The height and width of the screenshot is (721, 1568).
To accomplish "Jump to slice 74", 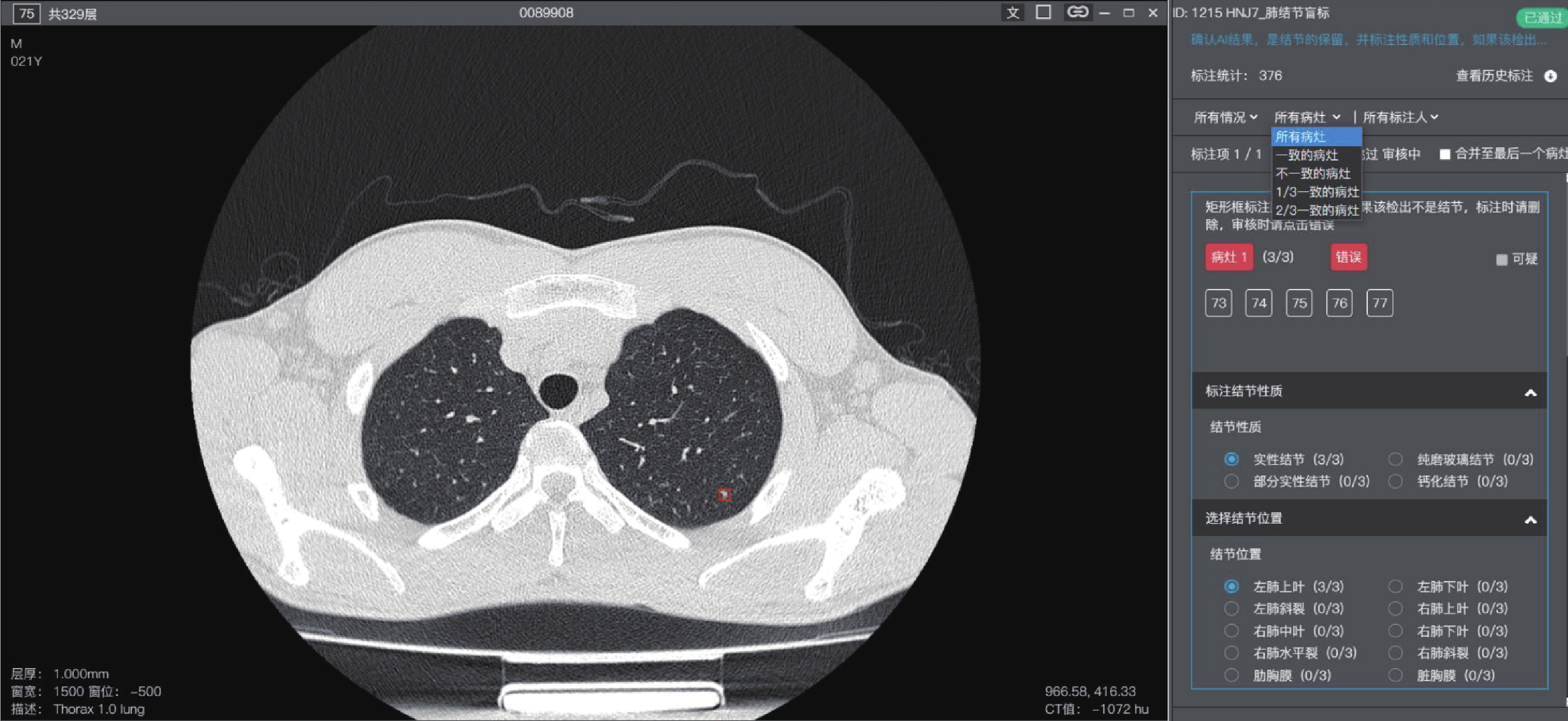I will click(1259, 303).
